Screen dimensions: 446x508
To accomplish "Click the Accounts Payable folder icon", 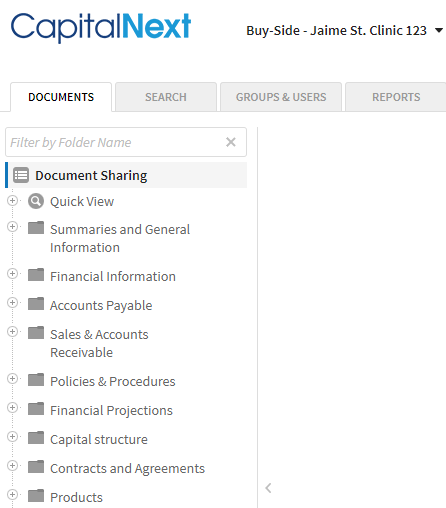I will (x=36, y=304).
